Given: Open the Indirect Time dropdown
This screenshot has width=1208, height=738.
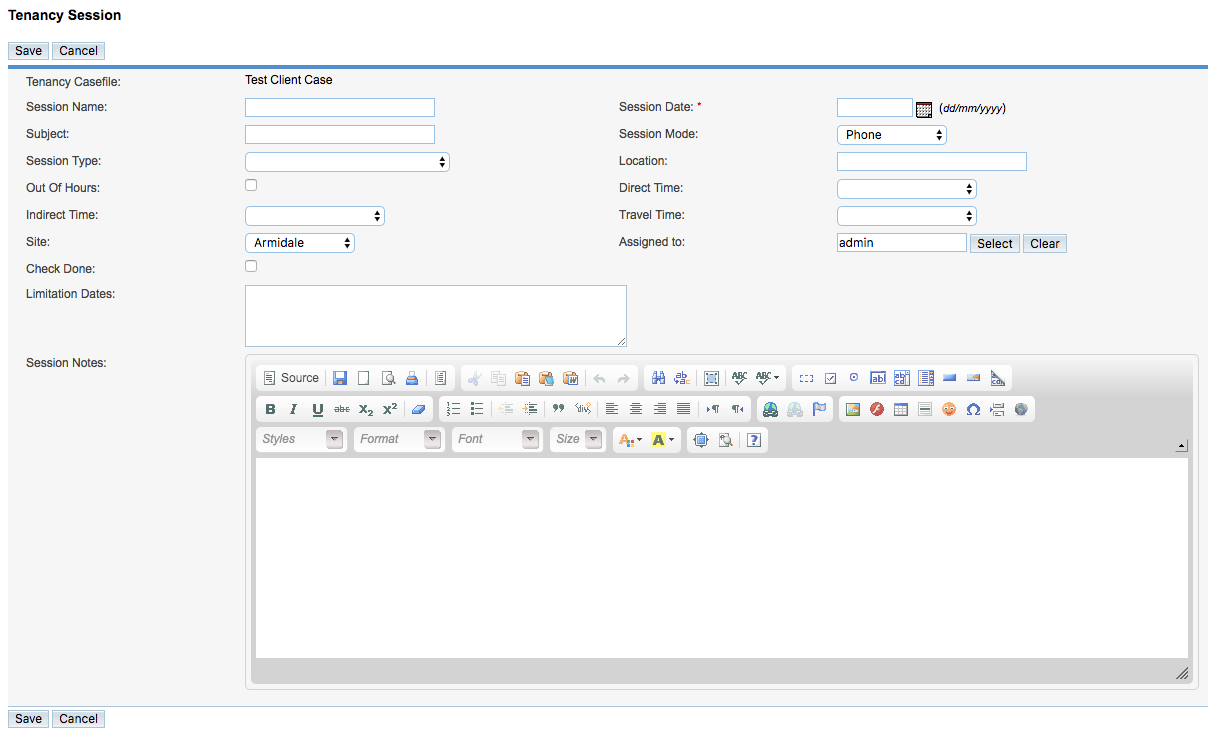Looking at the screenshot, I should [315, 216].
